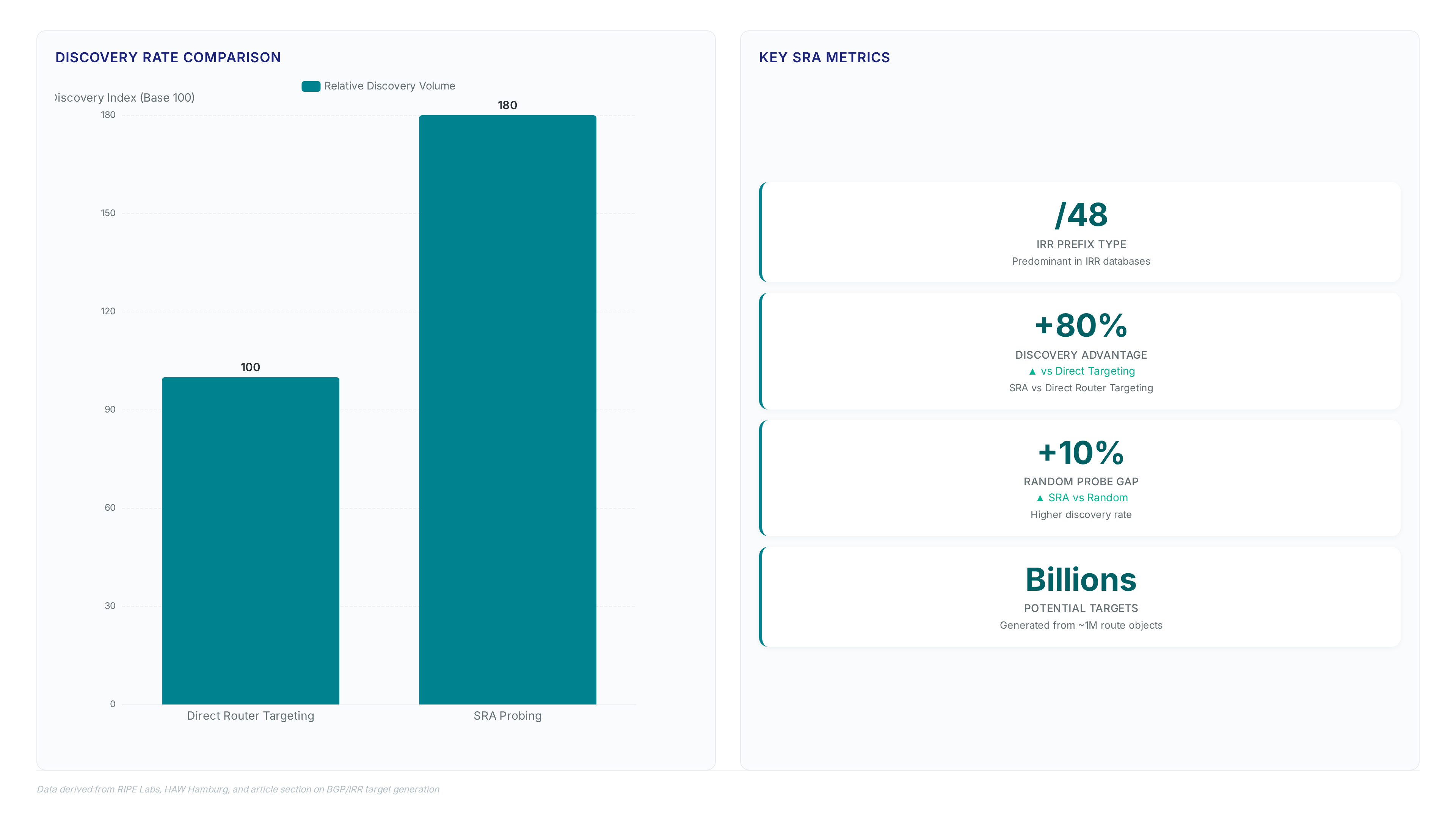Select the SRA Probing bar
The height and width of the screenshot is (819, 1456).
coord(508,410)
